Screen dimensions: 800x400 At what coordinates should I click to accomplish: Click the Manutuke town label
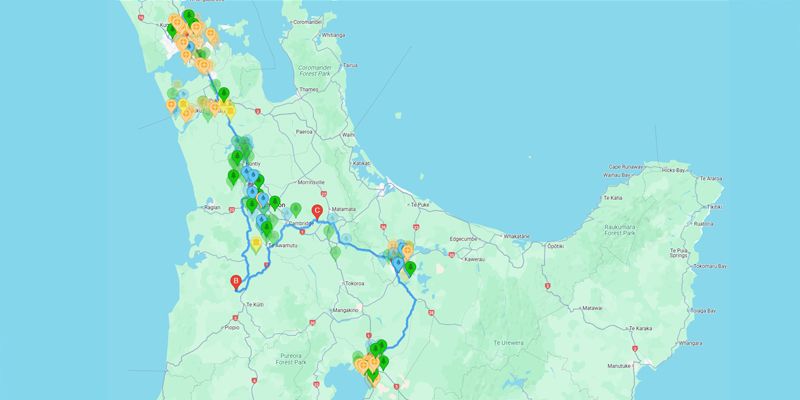(x=620, y=366)
